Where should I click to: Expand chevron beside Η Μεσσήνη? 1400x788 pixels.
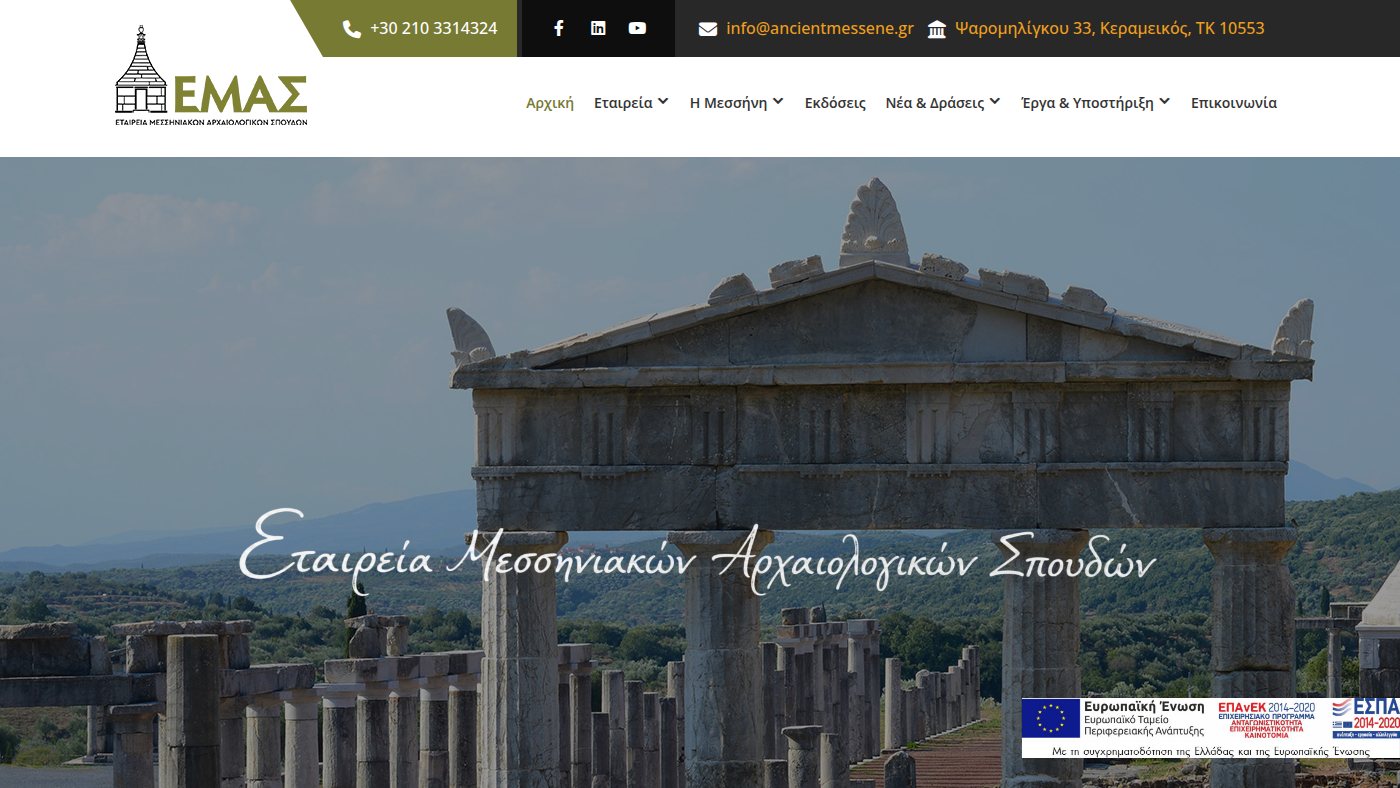[778, 102]
